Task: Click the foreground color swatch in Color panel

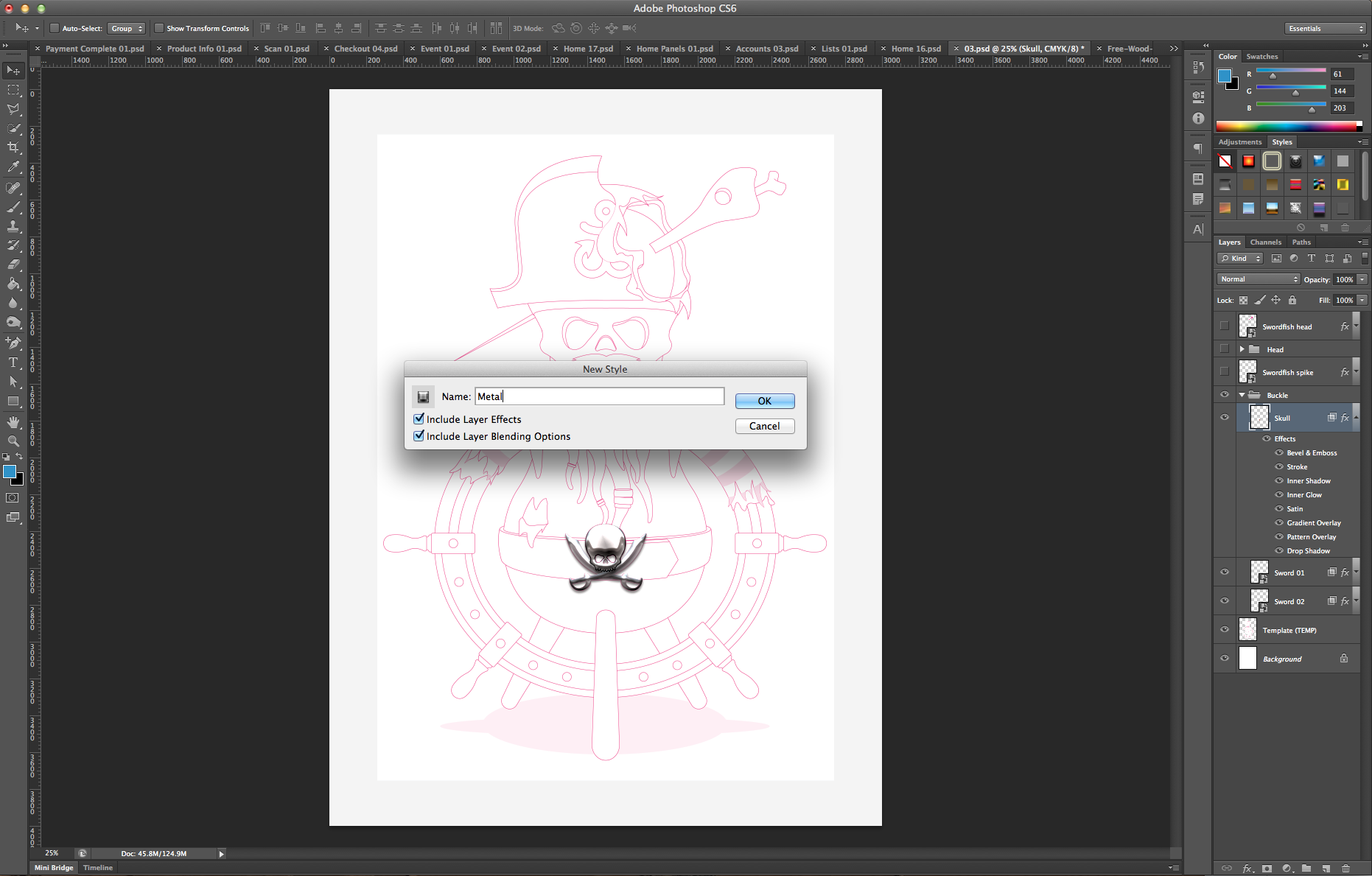Action: (x=1225, y=76)
